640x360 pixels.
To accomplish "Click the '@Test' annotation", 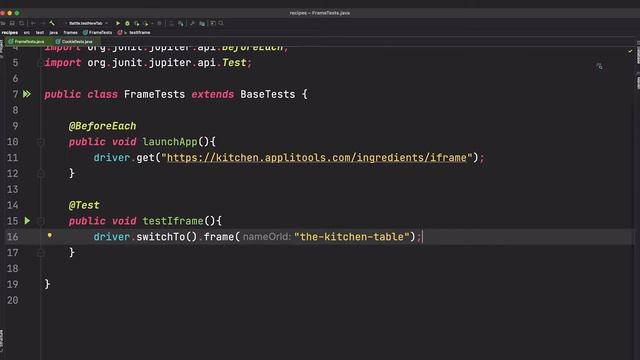I will tap(84, 205).
